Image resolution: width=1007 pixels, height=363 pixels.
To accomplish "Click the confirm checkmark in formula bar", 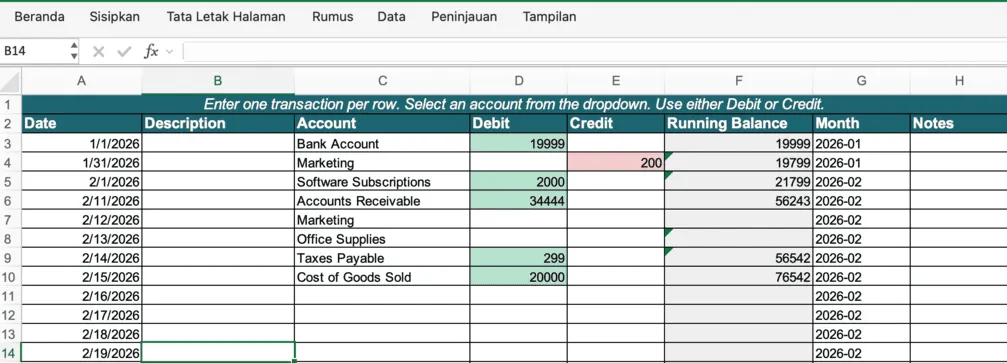I will click(124, 51).
